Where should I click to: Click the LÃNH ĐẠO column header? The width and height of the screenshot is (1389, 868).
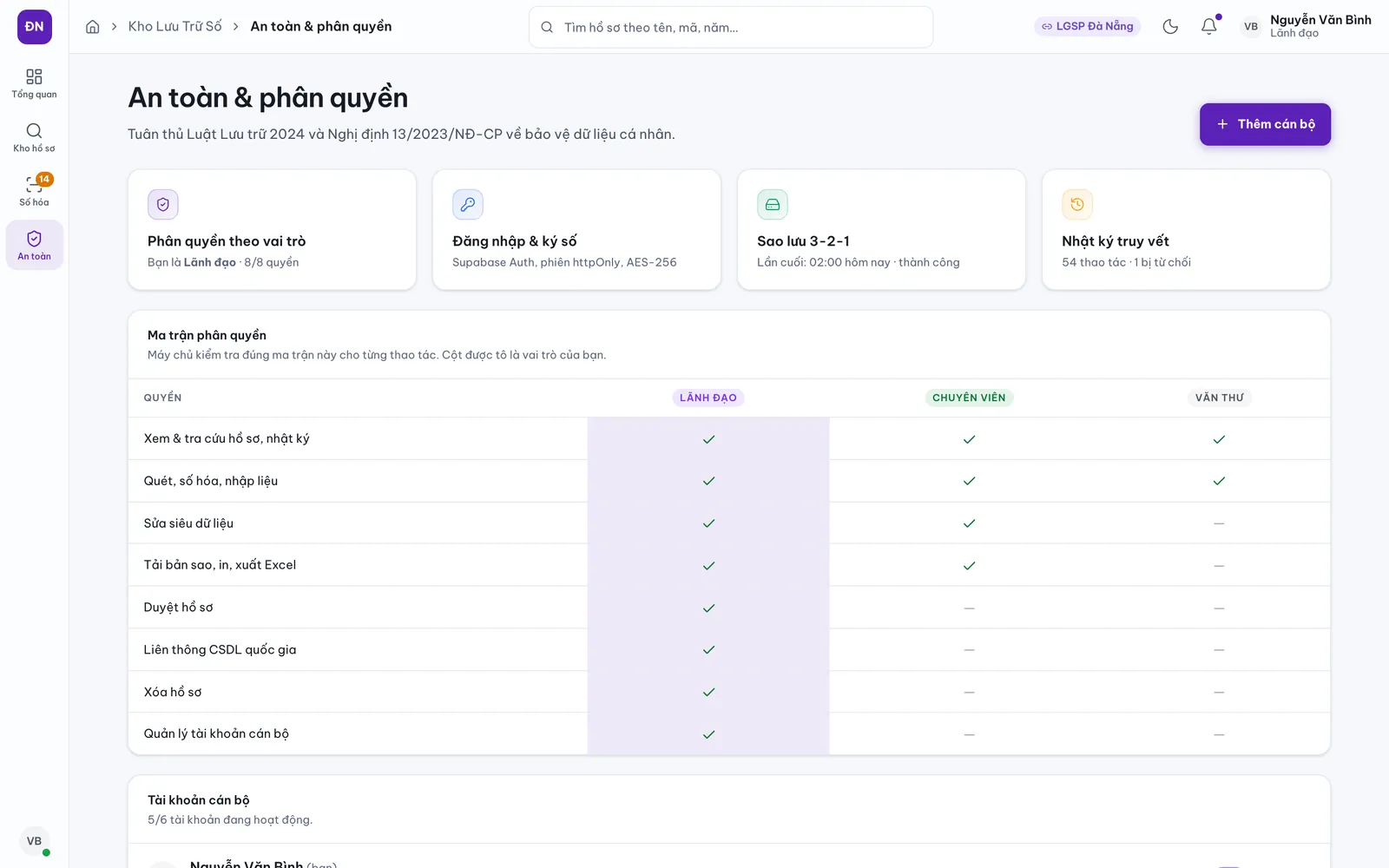[708, 398]
